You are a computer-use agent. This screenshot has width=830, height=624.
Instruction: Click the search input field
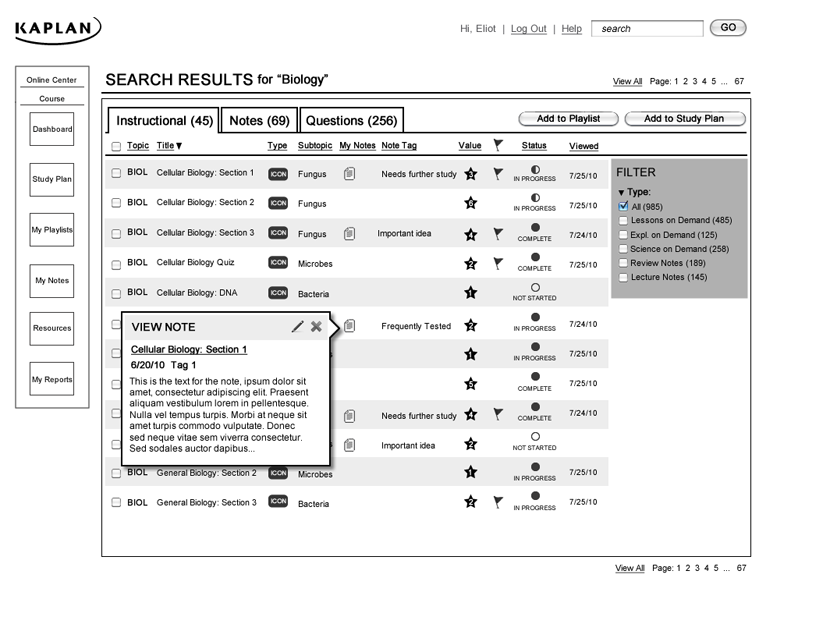coord(646,29)
